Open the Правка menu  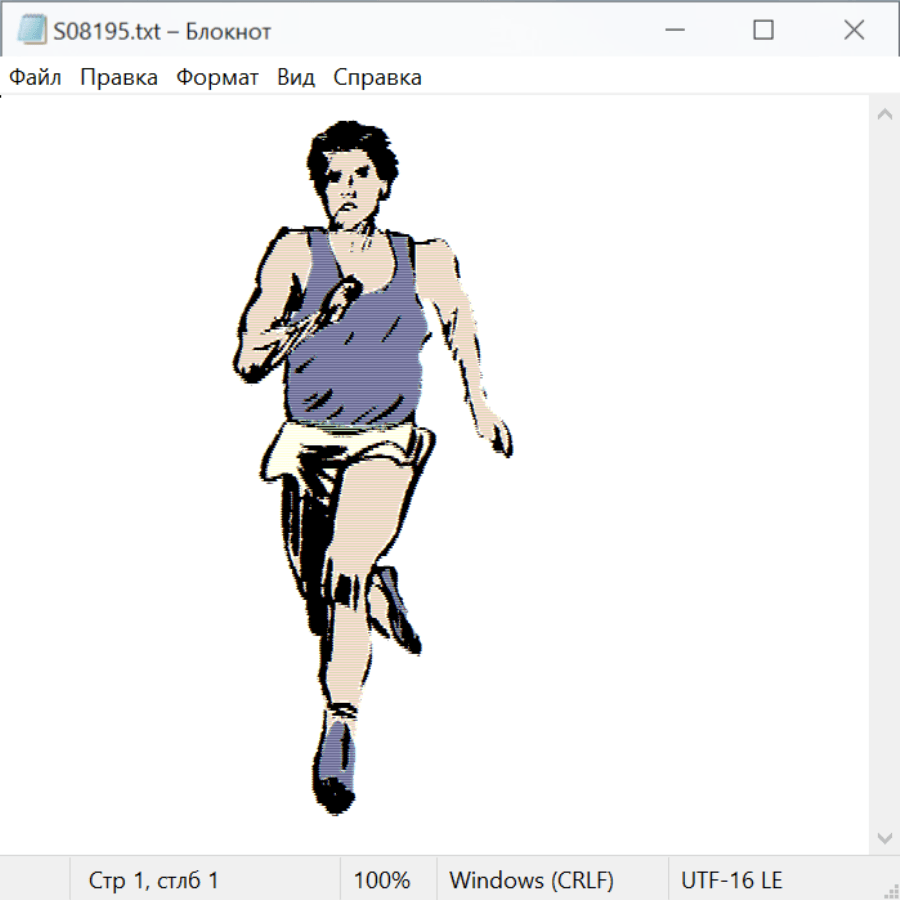pyautogui.click(x=119, y=78)
